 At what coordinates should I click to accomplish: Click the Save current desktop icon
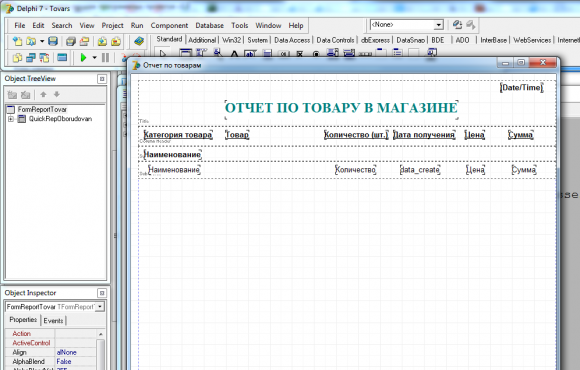[457, 25]
